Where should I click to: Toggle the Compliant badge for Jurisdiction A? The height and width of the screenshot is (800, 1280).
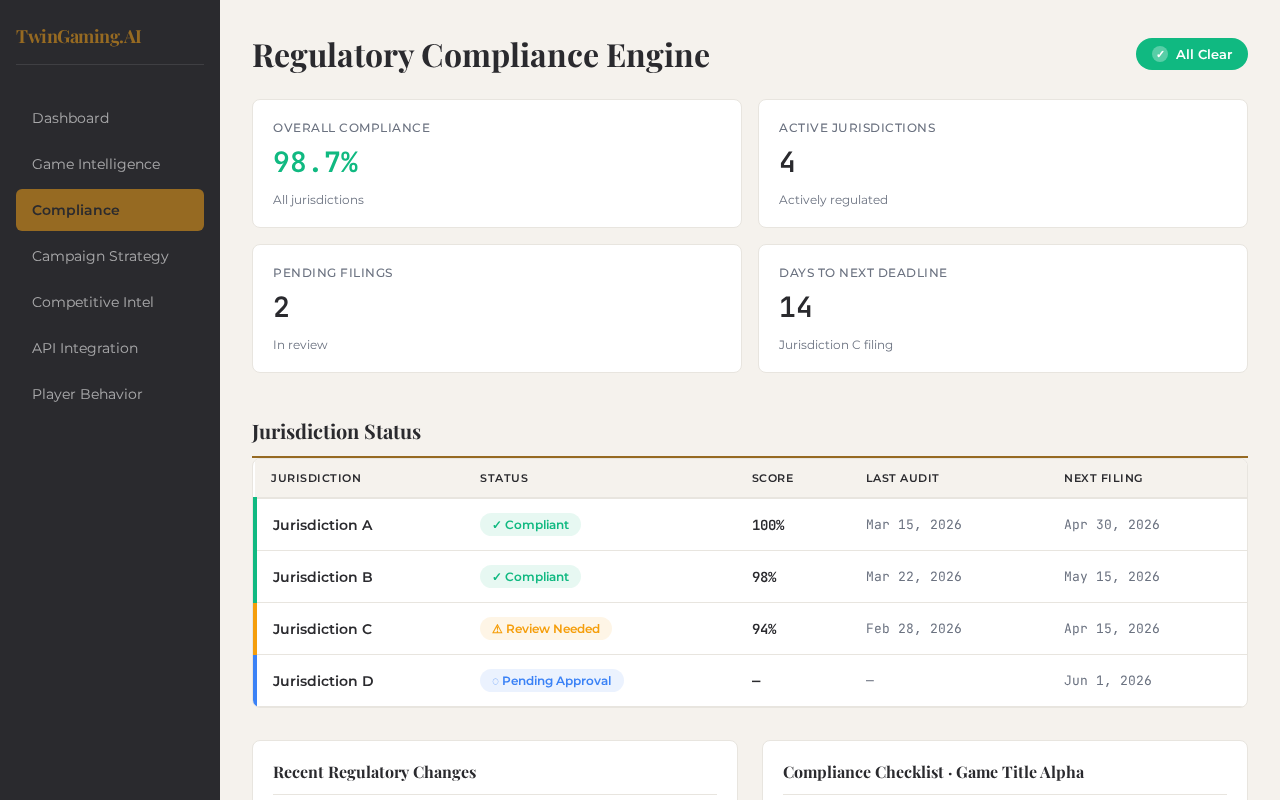[530, 523]
